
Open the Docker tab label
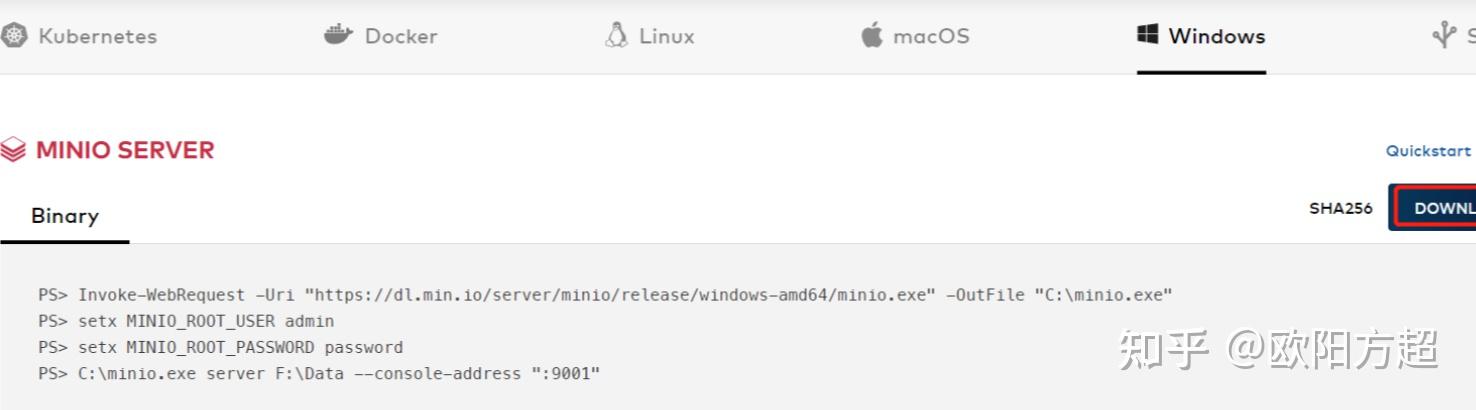point(401,36)
